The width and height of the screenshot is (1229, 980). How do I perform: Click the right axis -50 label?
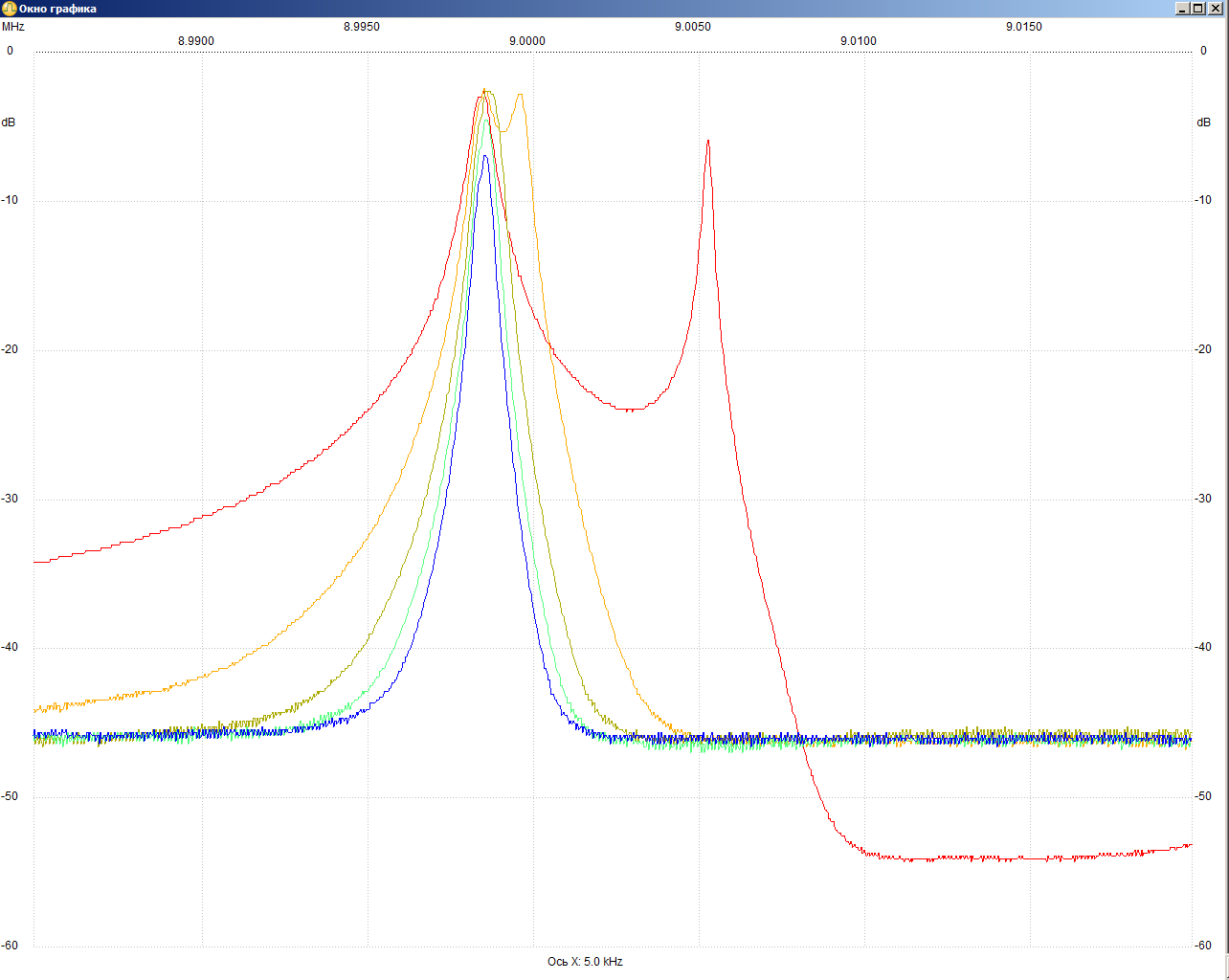[1203, 796]
